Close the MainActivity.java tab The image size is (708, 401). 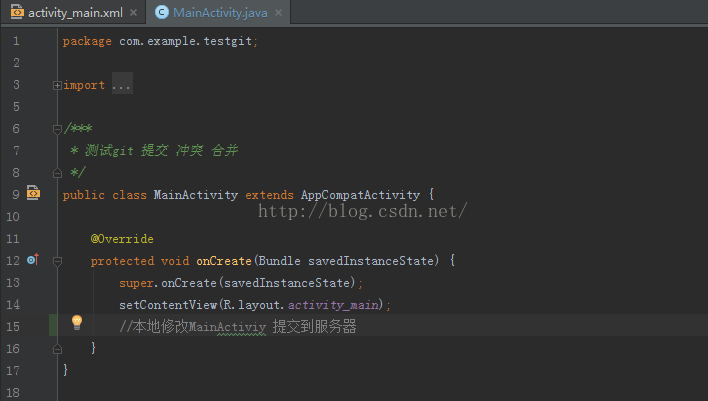point(279,13)
